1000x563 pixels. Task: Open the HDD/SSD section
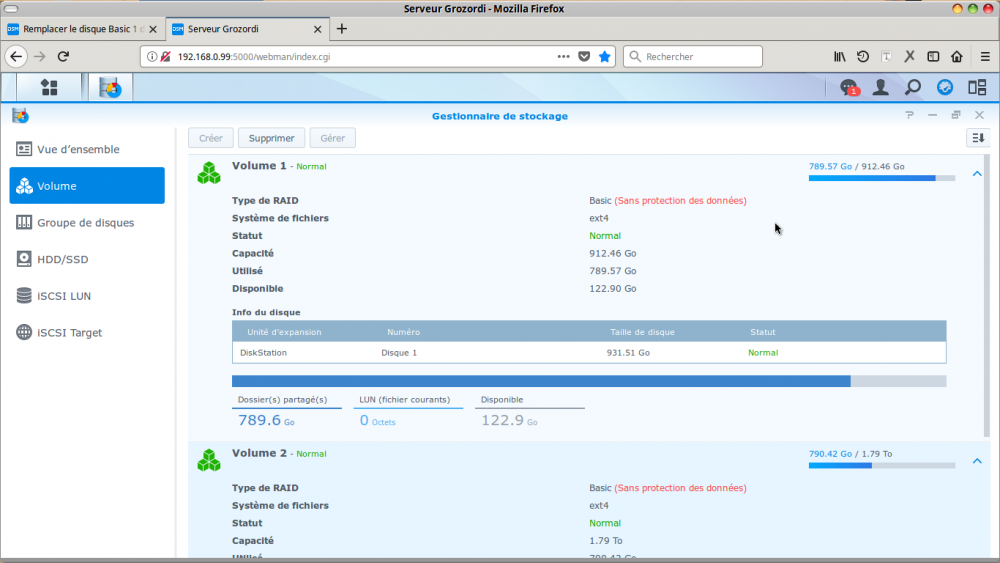tap(87, 259)
